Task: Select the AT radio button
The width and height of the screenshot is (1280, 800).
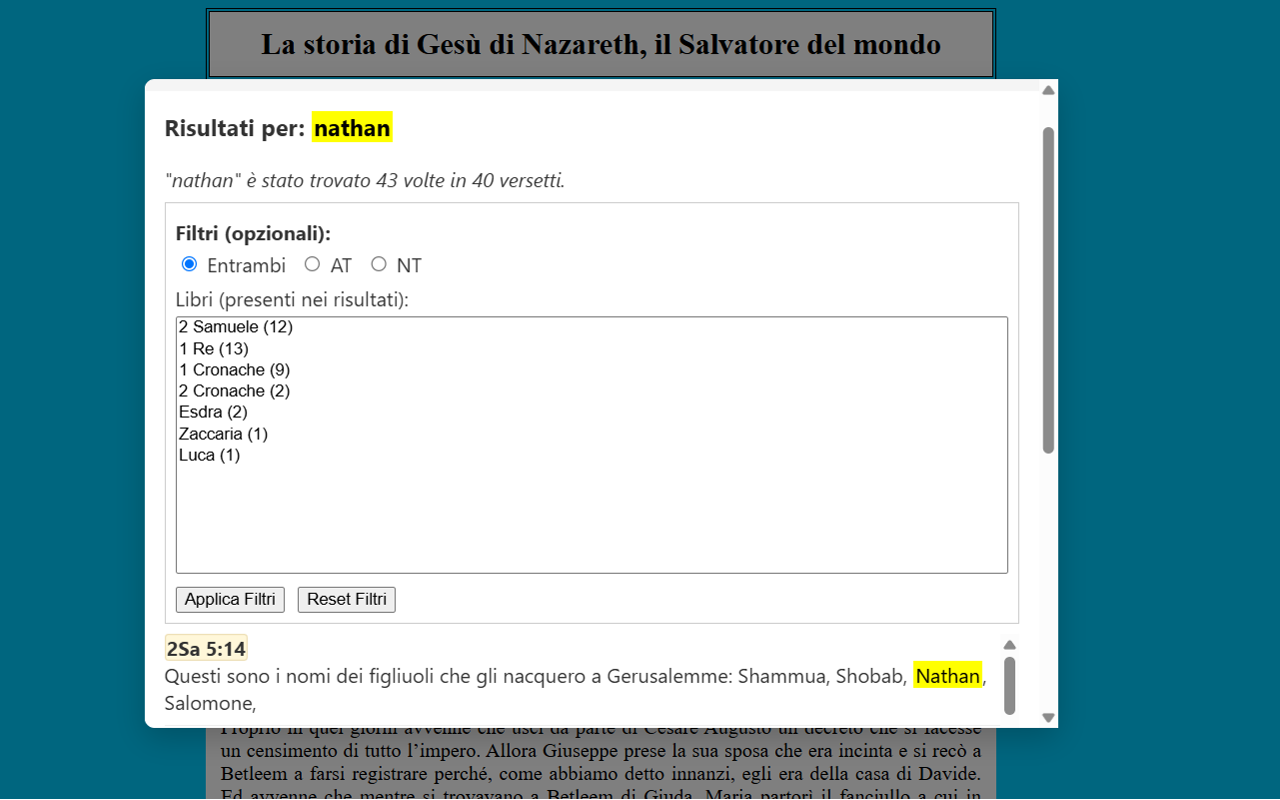Action: [313, 264]
